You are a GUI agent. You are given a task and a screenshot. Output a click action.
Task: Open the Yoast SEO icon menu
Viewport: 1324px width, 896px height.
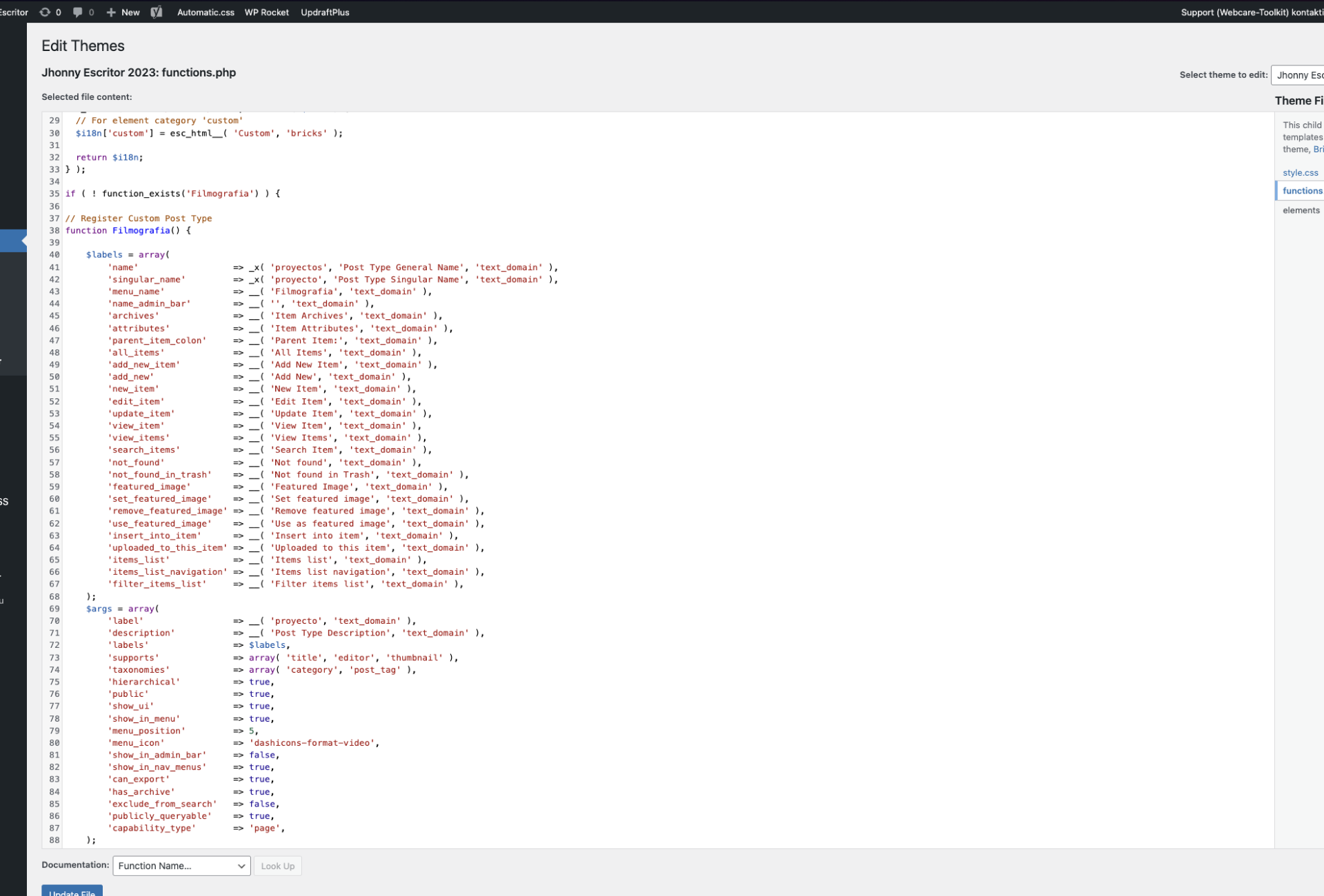157,12
